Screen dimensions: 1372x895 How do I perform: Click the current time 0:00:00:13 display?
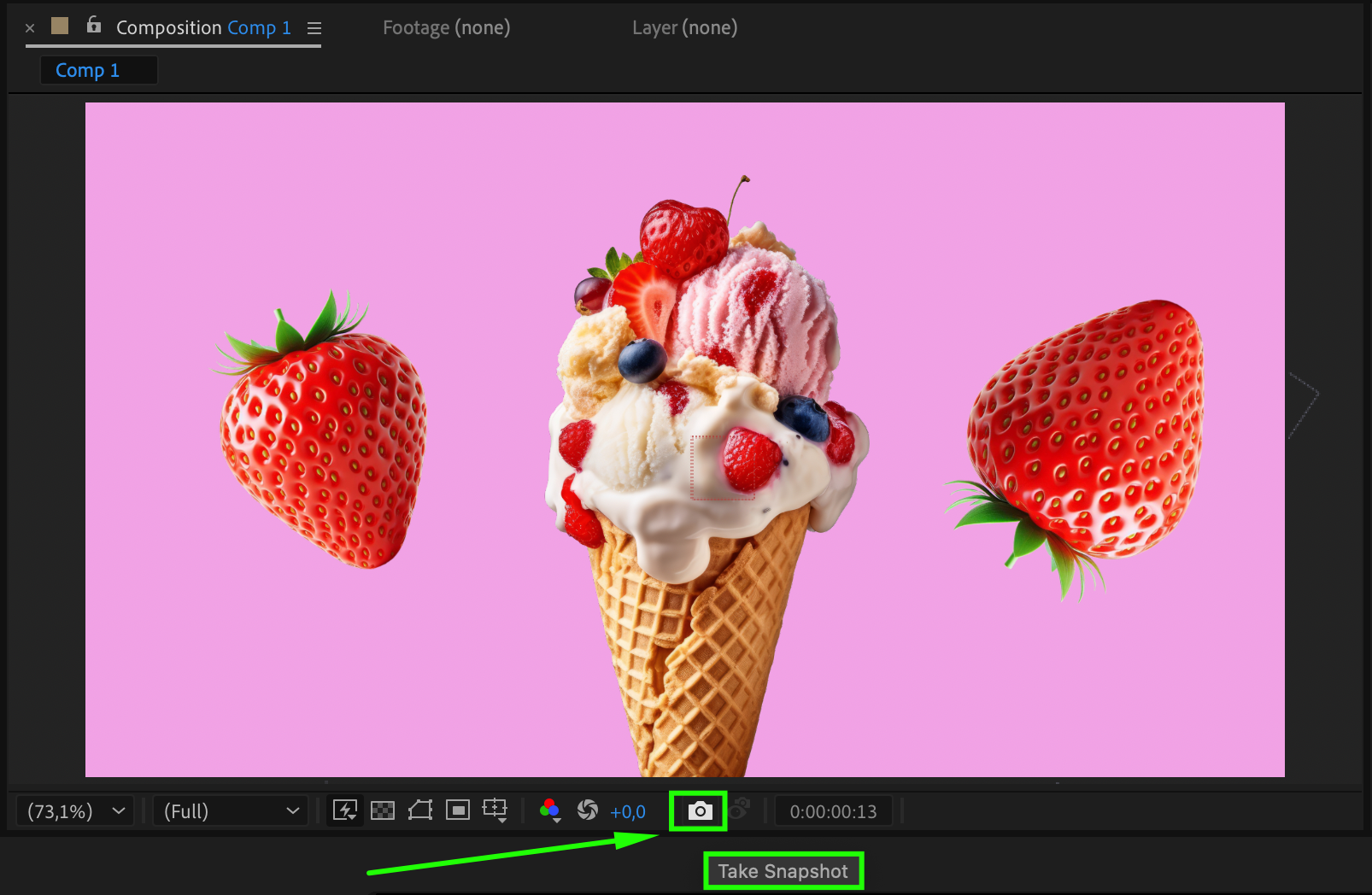coord(833,811)
